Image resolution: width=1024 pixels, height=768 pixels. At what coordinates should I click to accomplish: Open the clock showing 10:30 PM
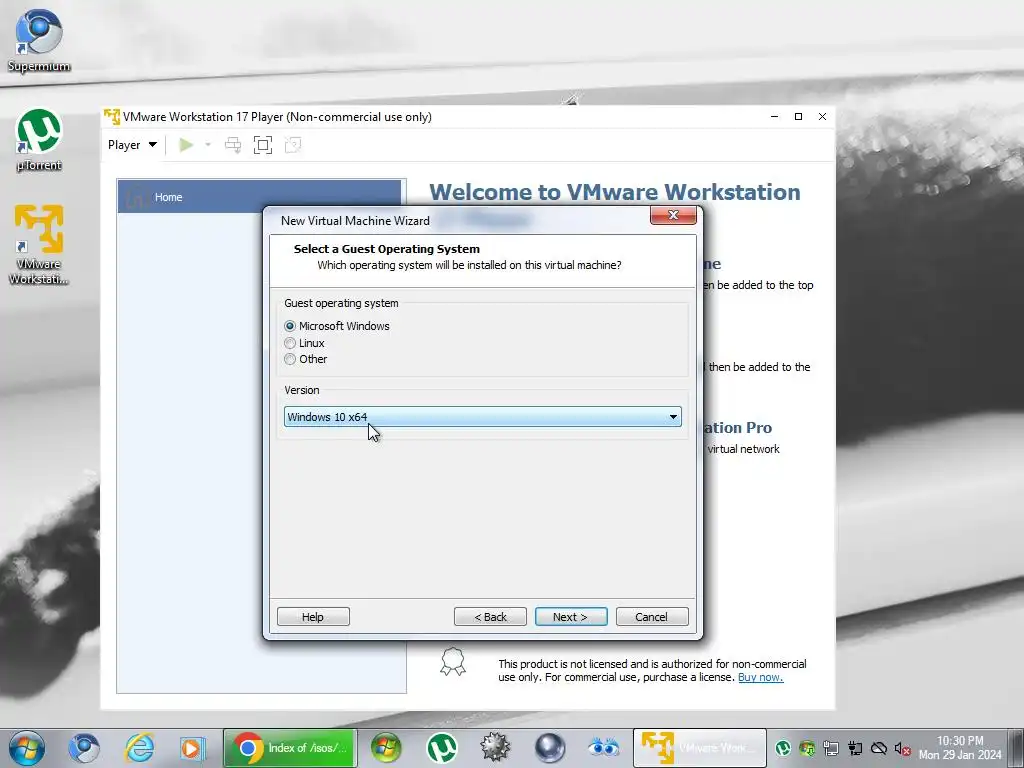point(960,748)
